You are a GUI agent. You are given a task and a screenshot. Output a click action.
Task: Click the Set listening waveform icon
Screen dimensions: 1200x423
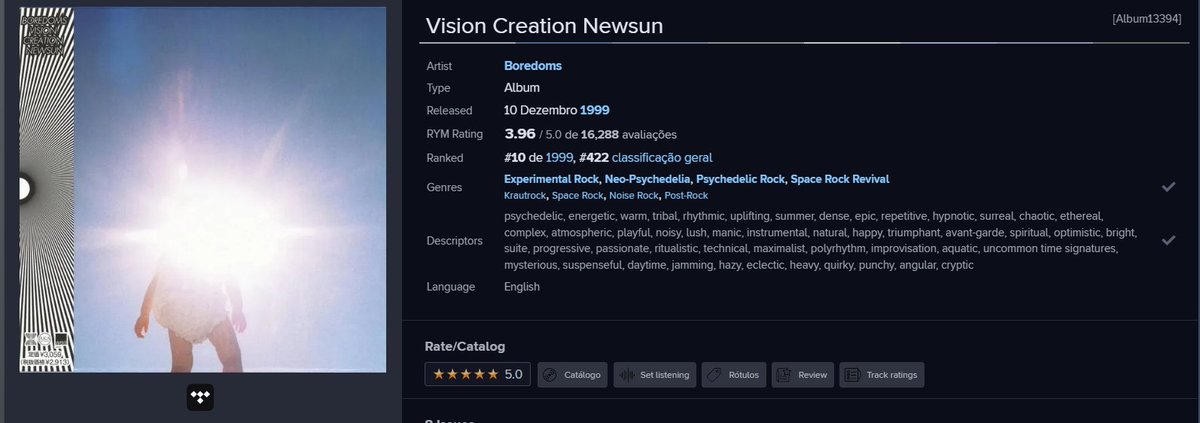point(627,375)
